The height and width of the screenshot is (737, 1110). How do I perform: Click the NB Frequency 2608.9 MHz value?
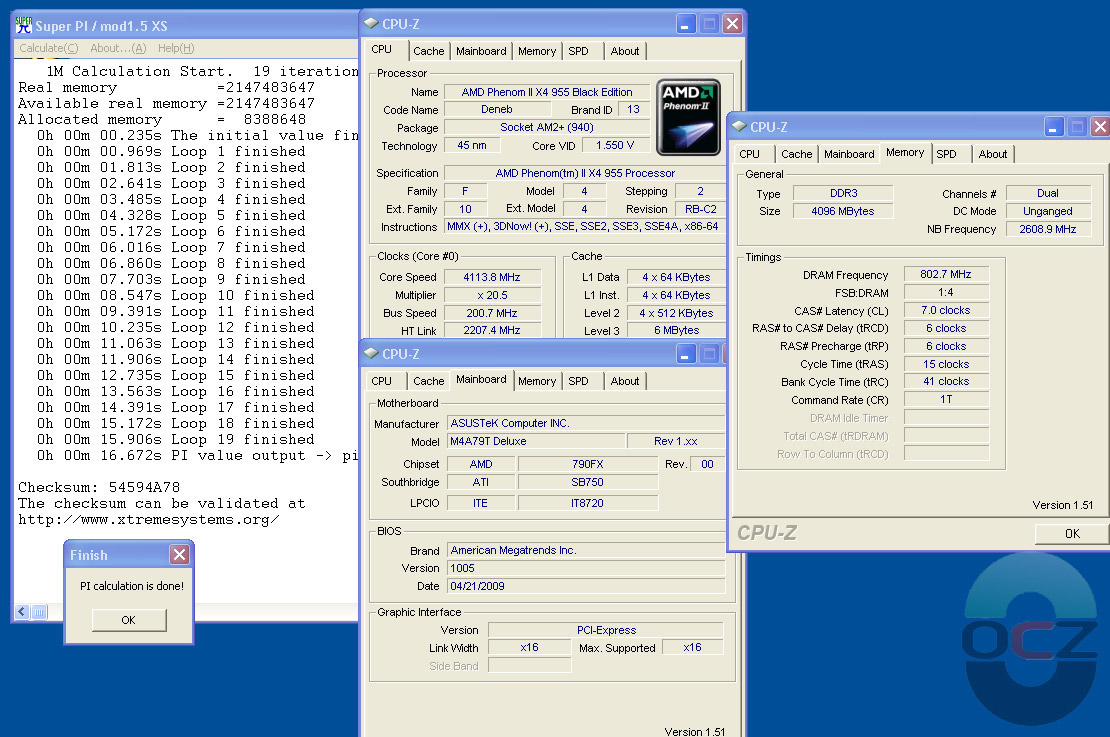[x=1048, y=229]
